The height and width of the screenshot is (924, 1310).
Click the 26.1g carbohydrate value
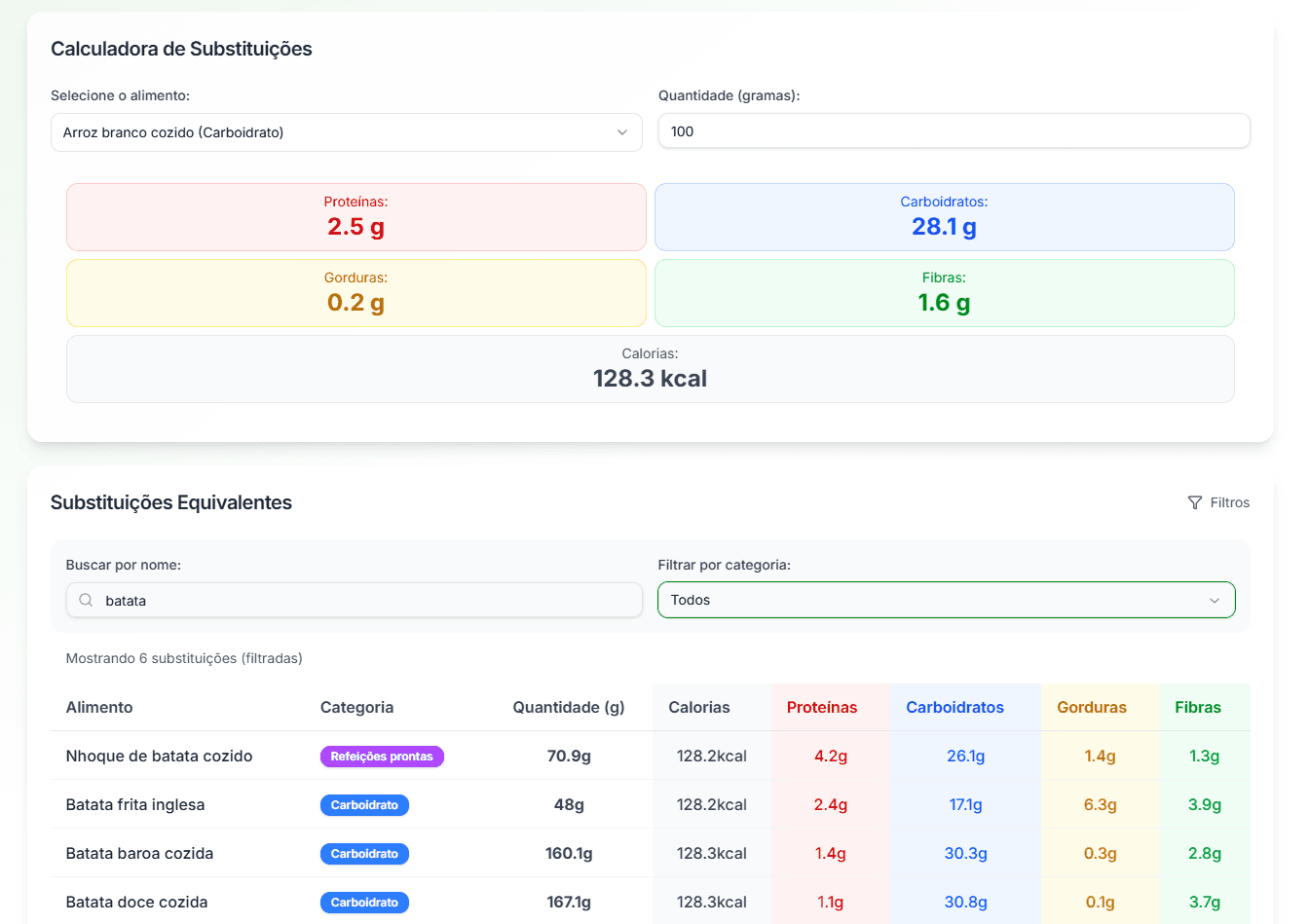pyautogui.click(x=966, y=756)
